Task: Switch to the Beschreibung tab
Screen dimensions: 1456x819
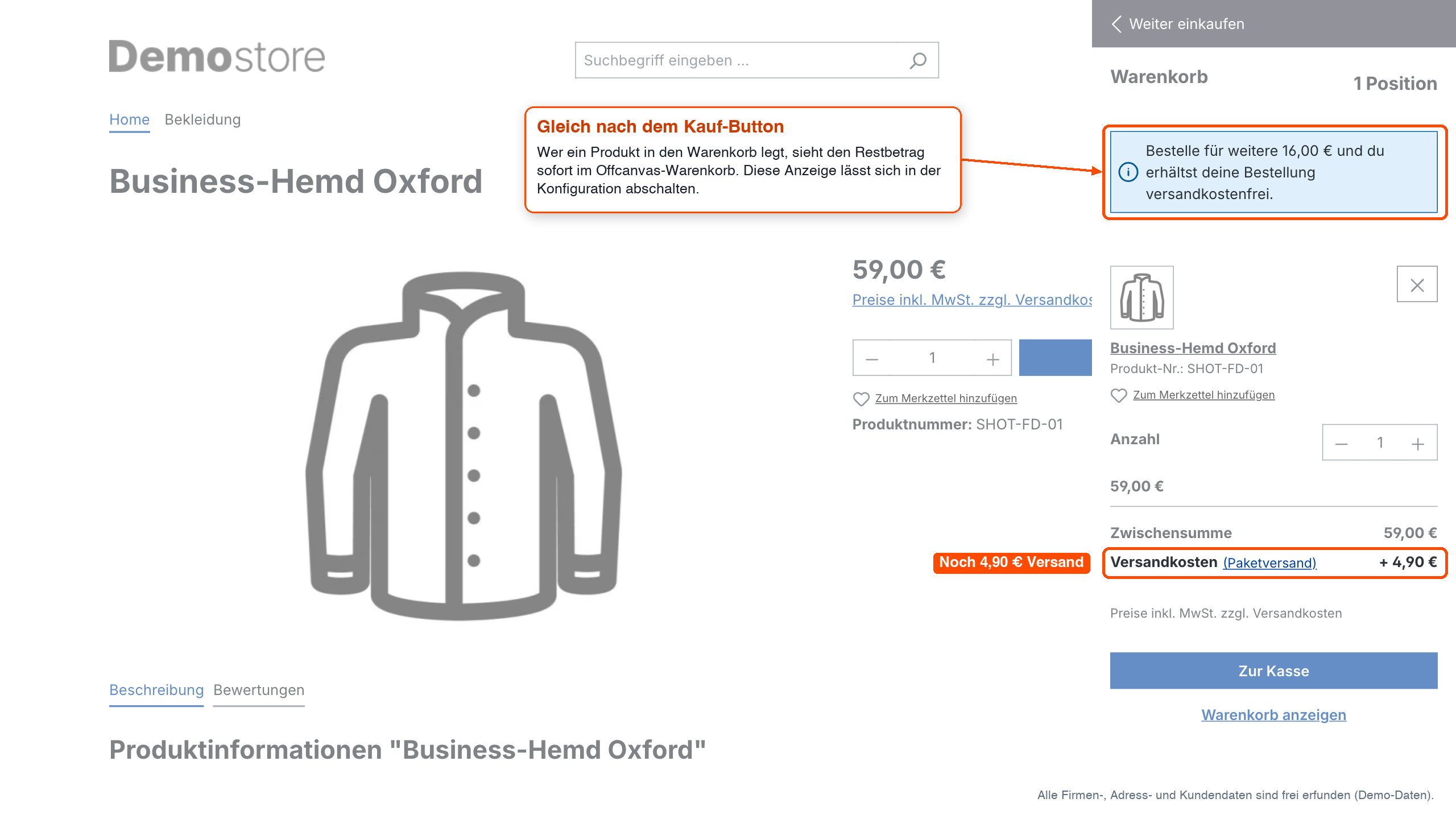Action: coord(156,690)
